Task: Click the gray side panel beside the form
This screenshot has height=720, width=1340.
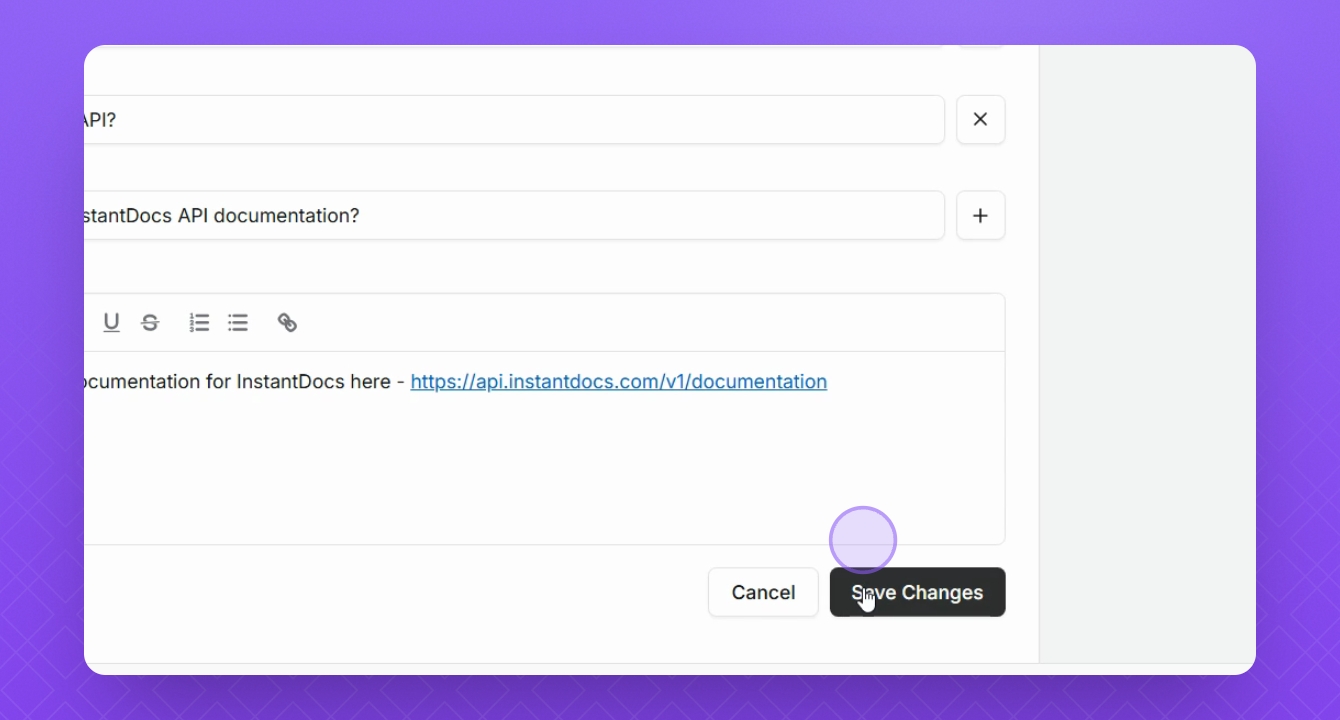Action: [x=1147, y=350]
